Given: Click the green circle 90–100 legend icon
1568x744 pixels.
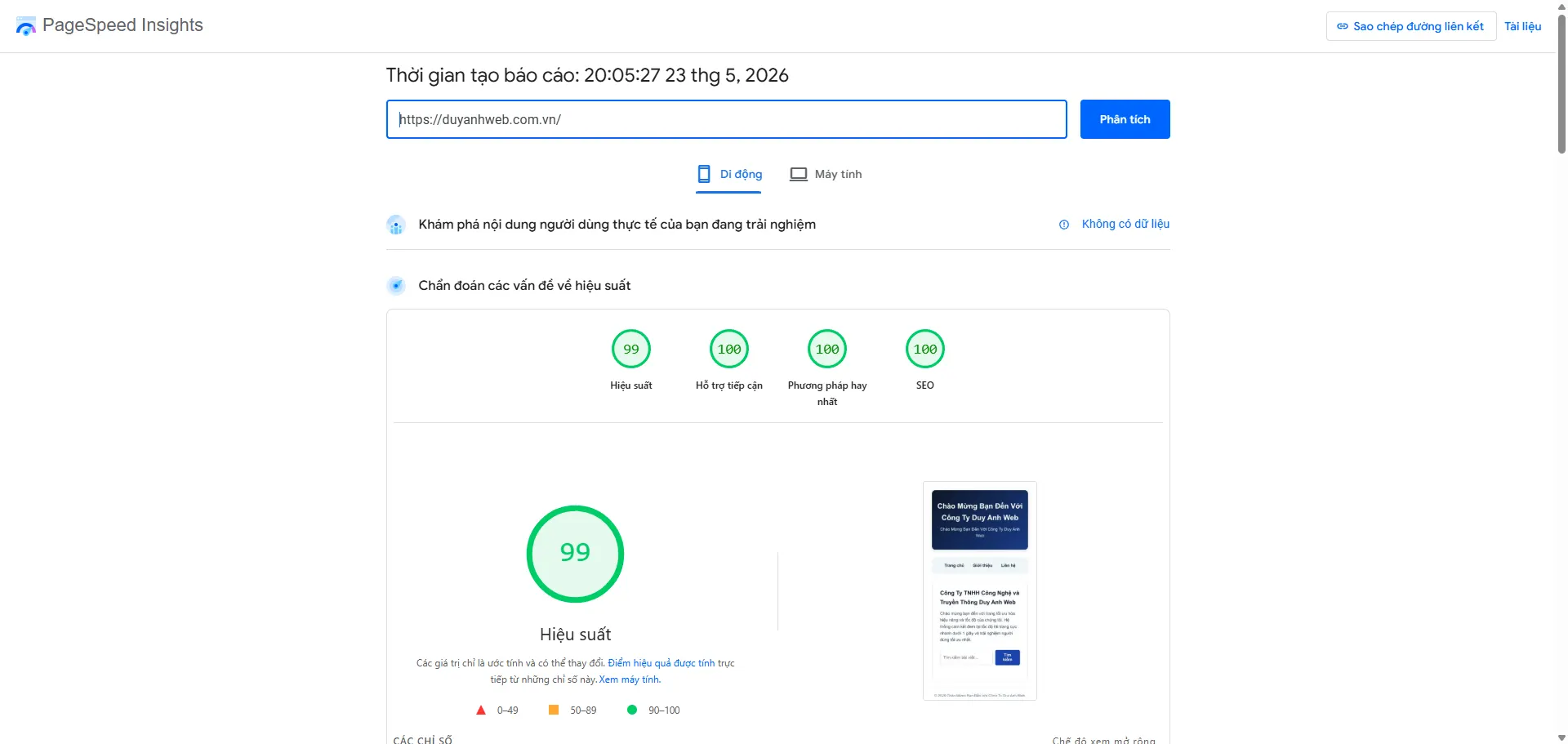Looking at the screenshot, I should pos(631,711).
